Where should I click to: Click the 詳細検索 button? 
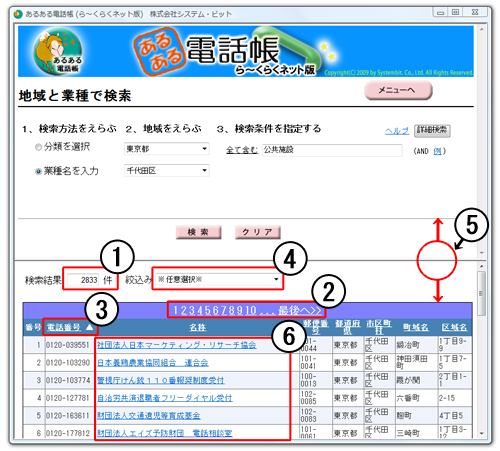(x=432, y=130)
